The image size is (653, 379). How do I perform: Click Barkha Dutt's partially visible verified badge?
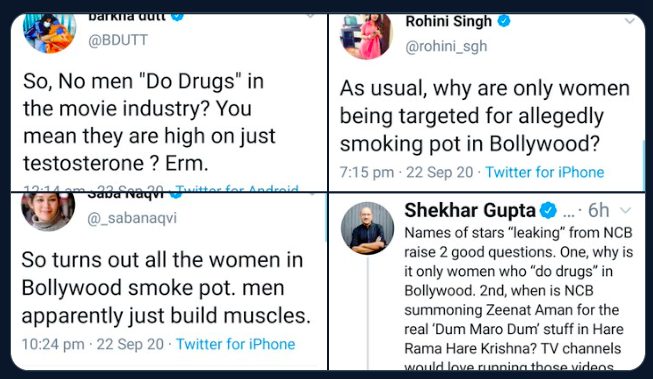pyautogui.click(x=178, y=17)
